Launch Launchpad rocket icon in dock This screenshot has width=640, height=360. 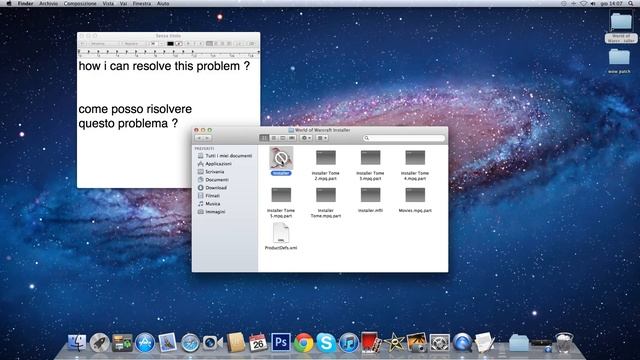coord(99,343)
